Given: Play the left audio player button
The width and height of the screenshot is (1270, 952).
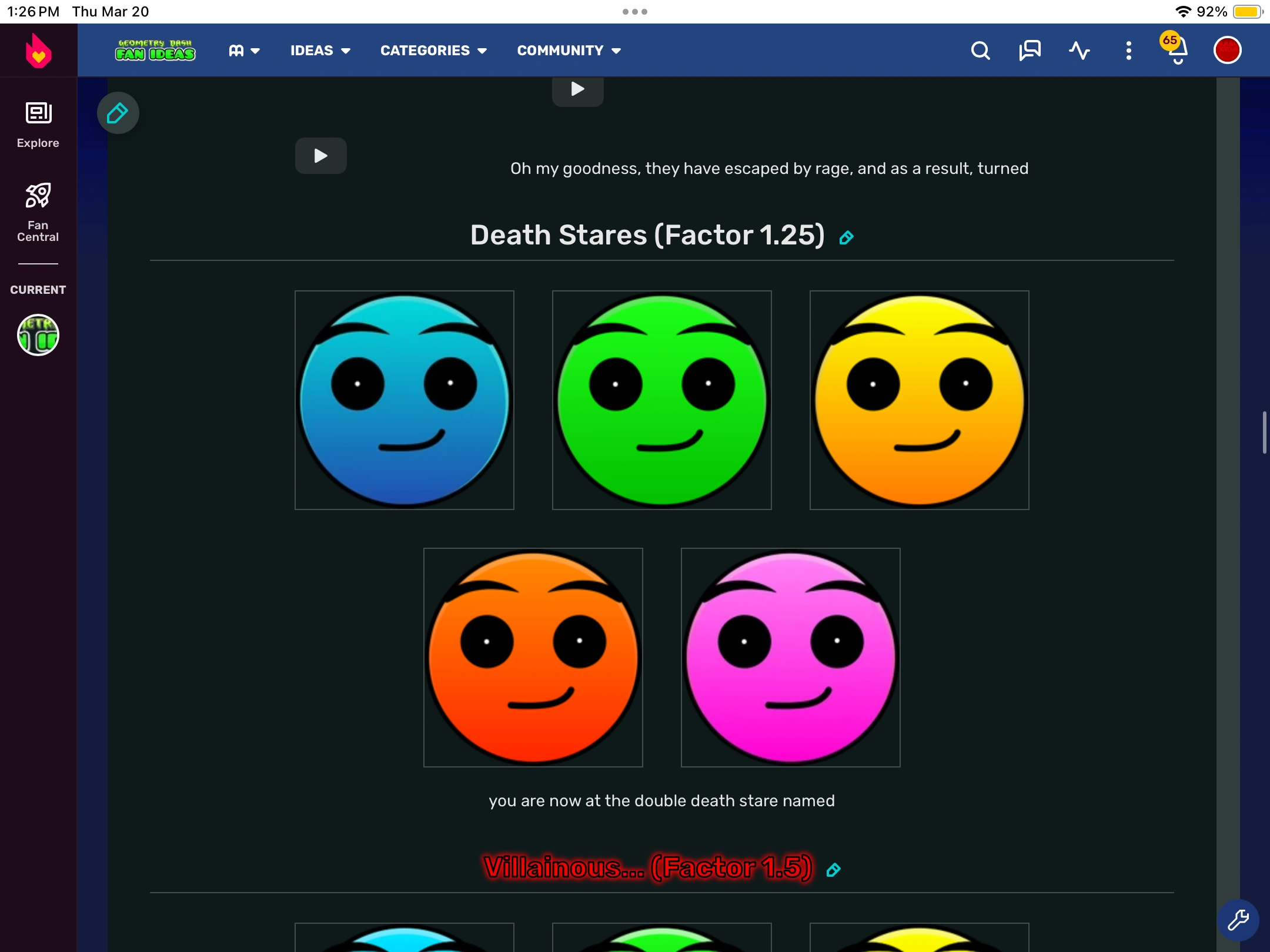Looking at the screenshot, I should 320,156.
